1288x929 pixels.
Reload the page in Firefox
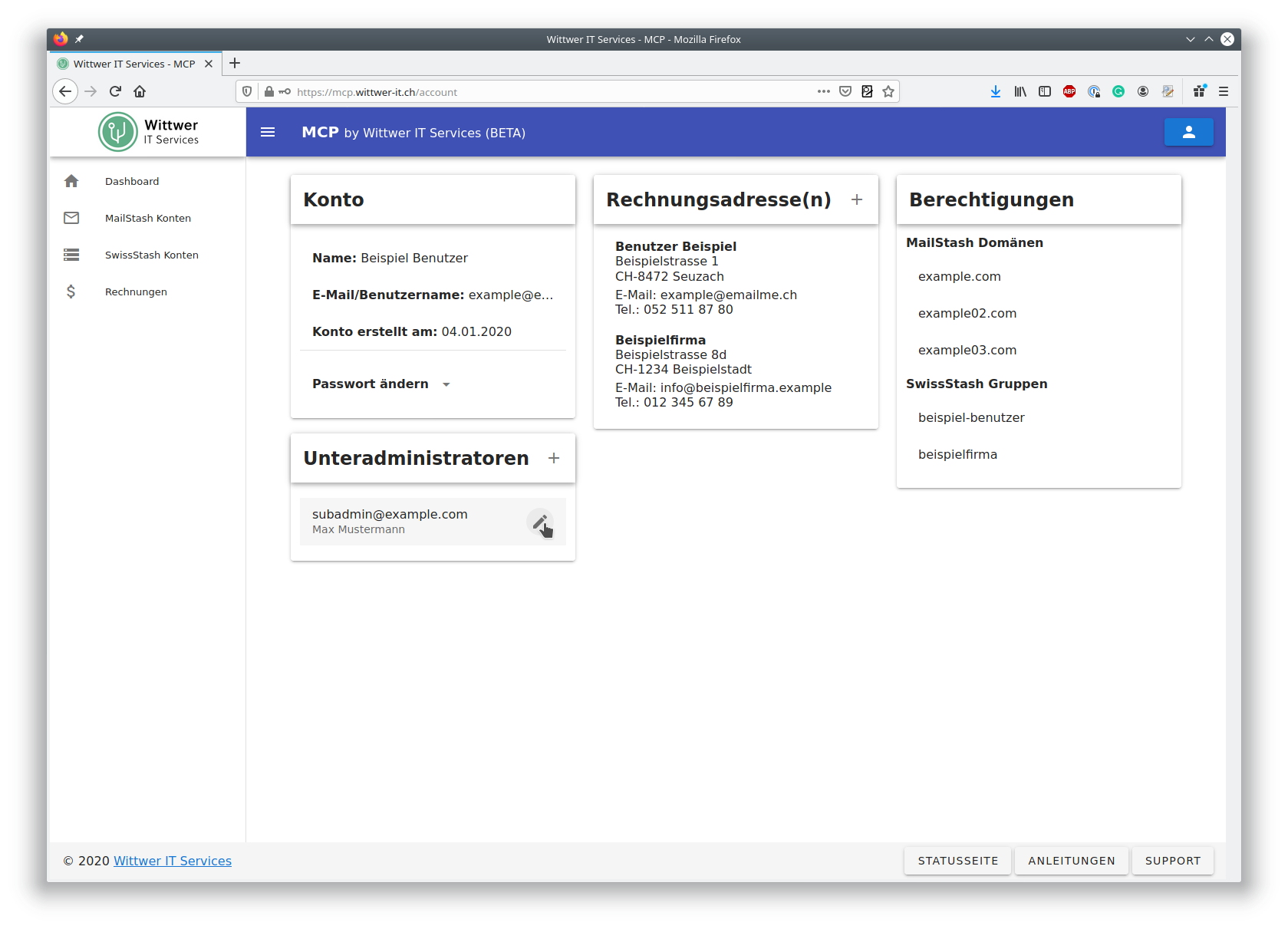[x=115, y=91]
